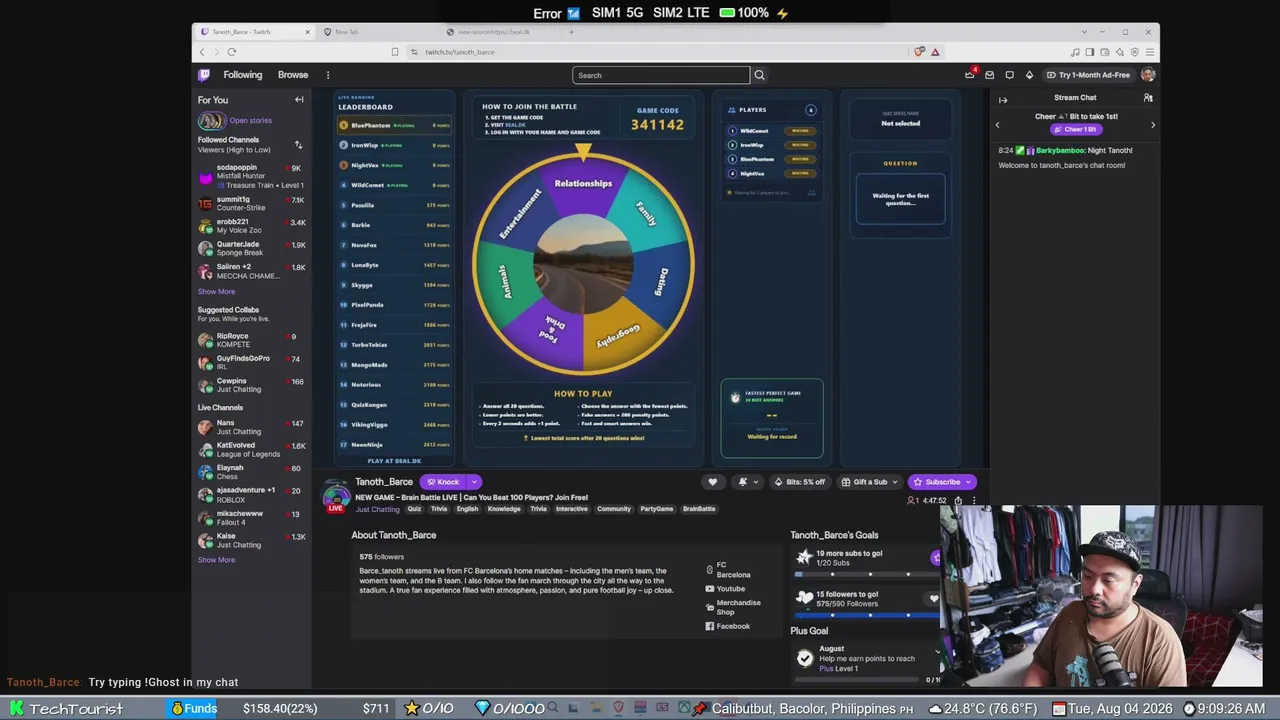
Task: Open the notification bell options
Action: coord(747,482)
